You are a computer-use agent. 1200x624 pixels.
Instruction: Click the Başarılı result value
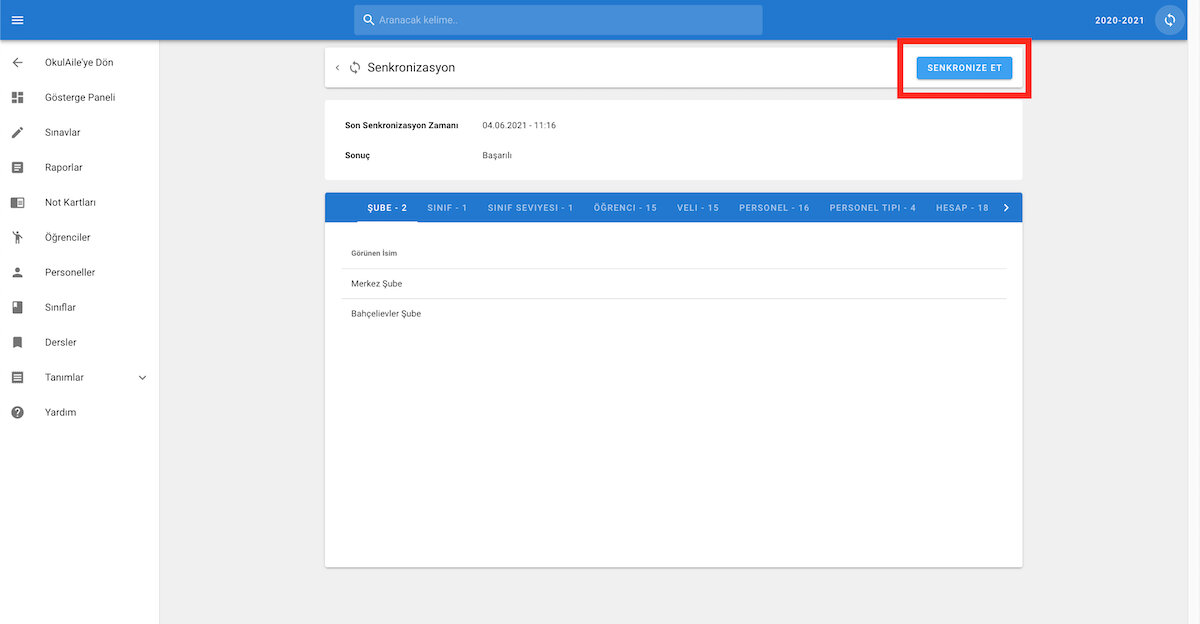[497, 156]
